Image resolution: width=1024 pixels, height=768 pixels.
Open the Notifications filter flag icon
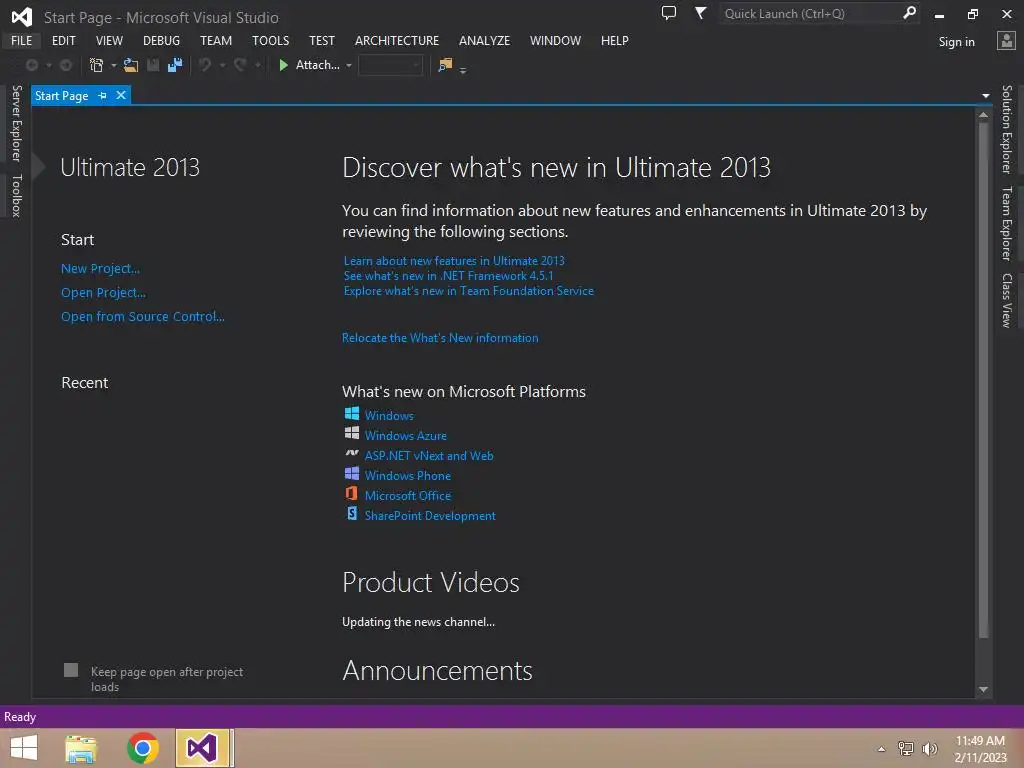(700, 13)
